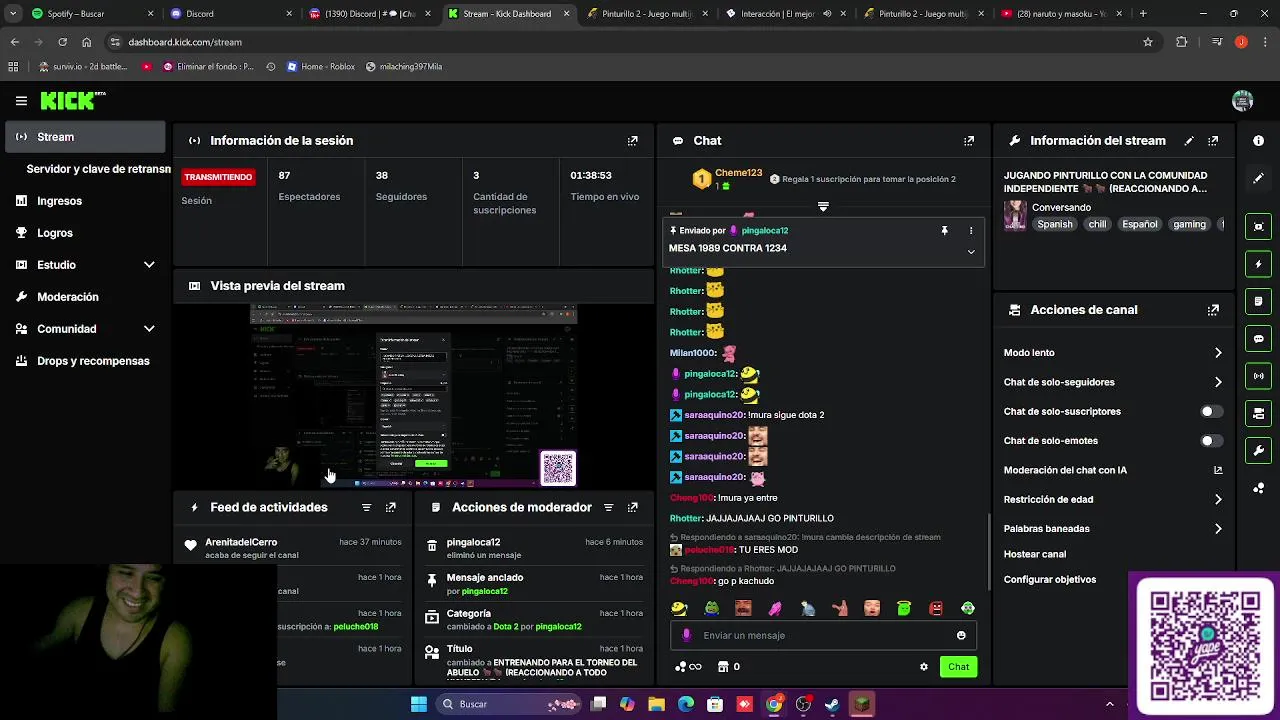The height and width of the screenshot is (720, 1280).
Task: Toggle the chat bubble widget in sidebar
Action: click(1259, 339)
